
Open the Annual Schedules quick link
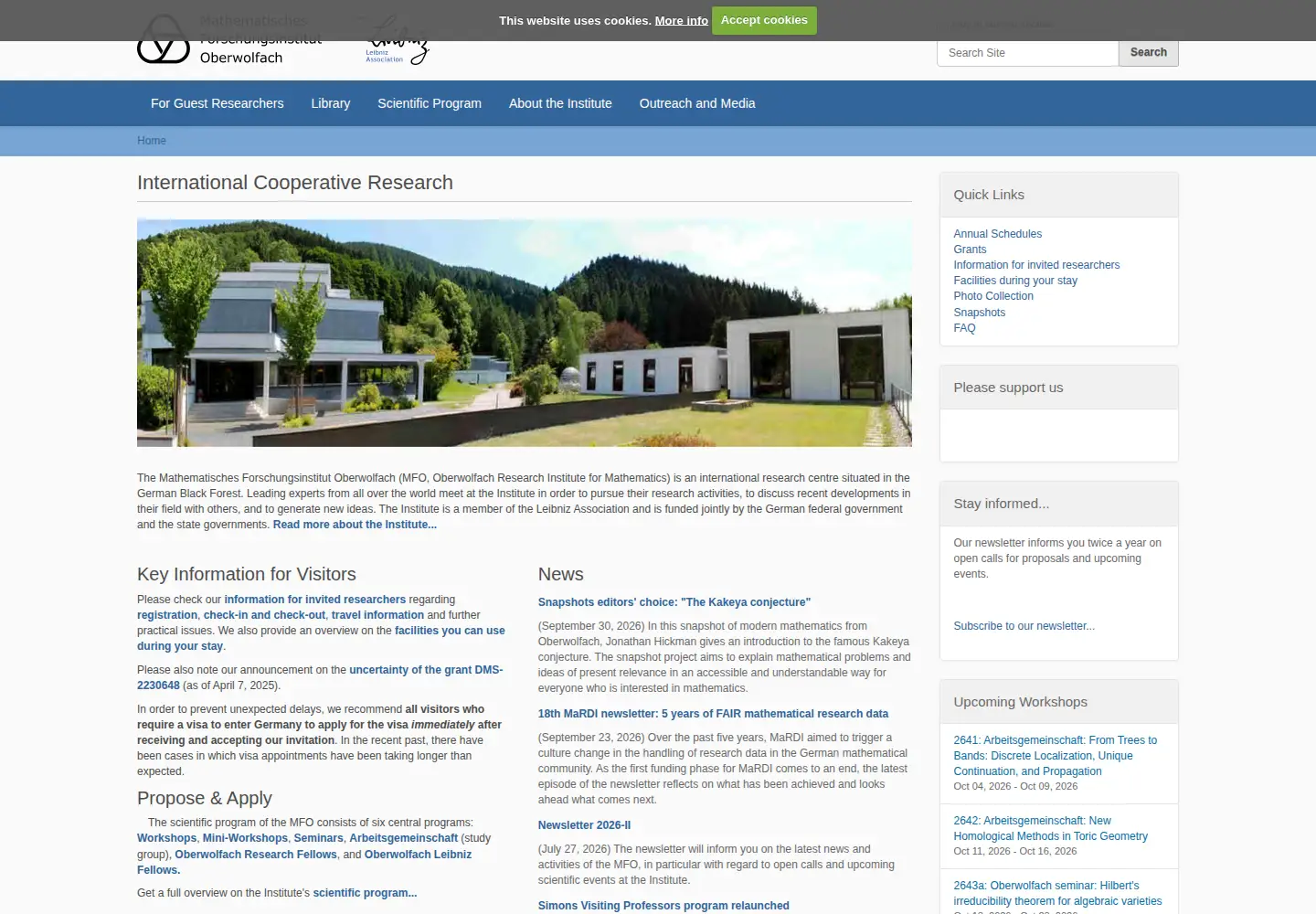pyautogui.click(x=998, y=234)
